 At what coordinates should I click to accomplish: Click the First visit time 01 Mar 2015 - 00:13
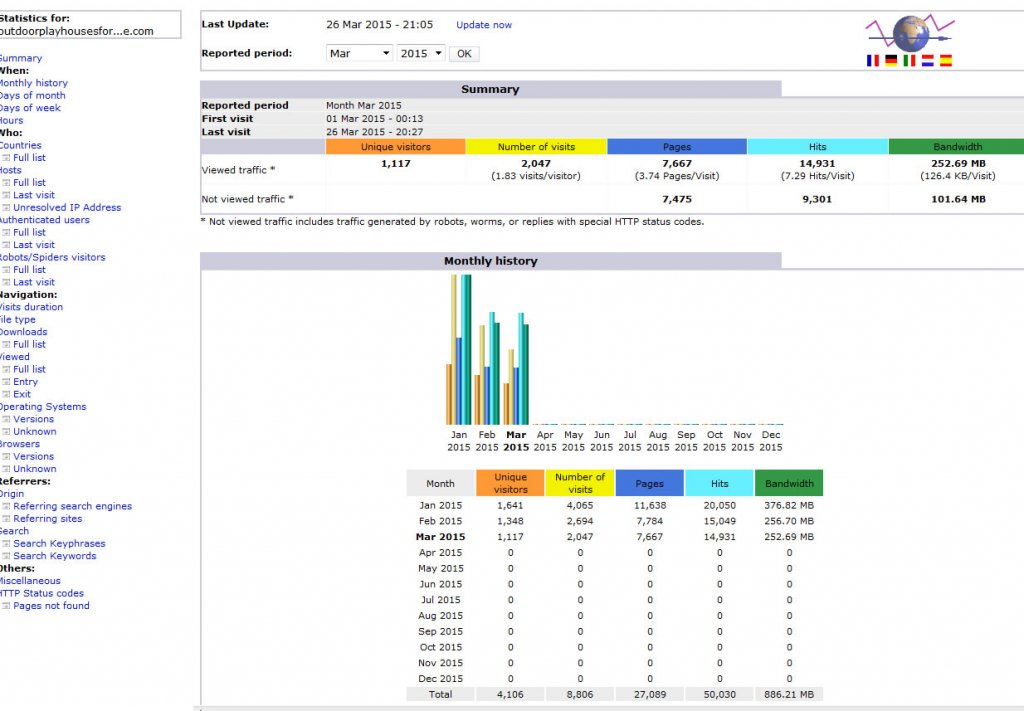(374, 119)
